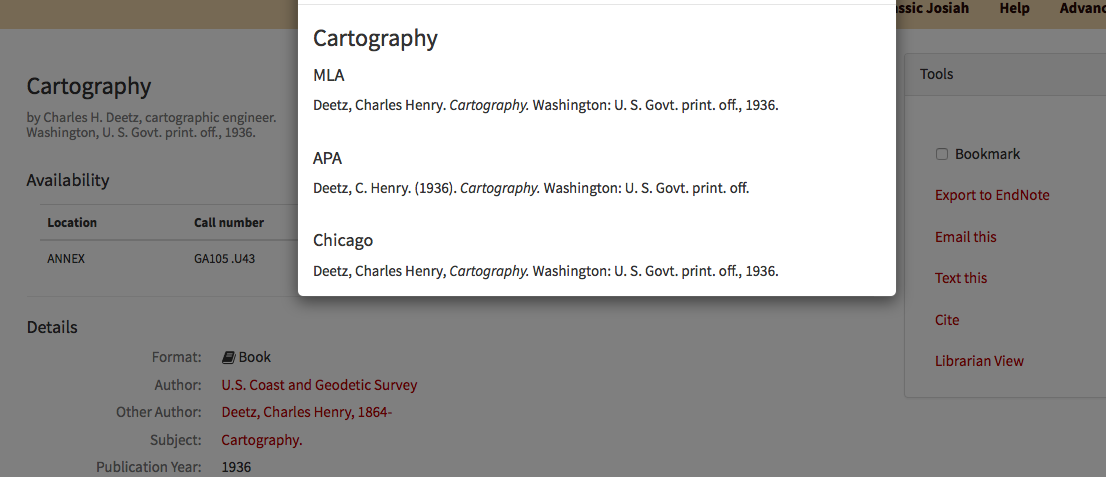Click the Book format icon
Viewport: 1106px width, 477px height.
pos(228,357)
